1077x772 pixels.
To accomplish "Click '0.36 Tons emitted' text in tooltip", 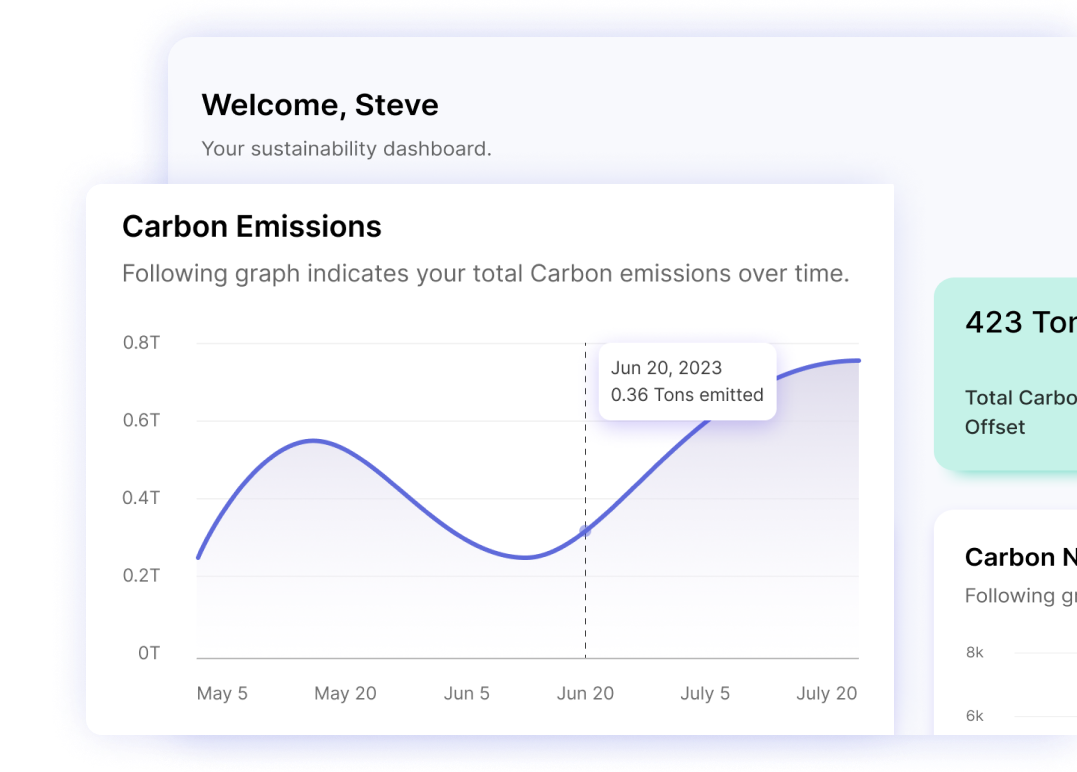I will 687,395.
